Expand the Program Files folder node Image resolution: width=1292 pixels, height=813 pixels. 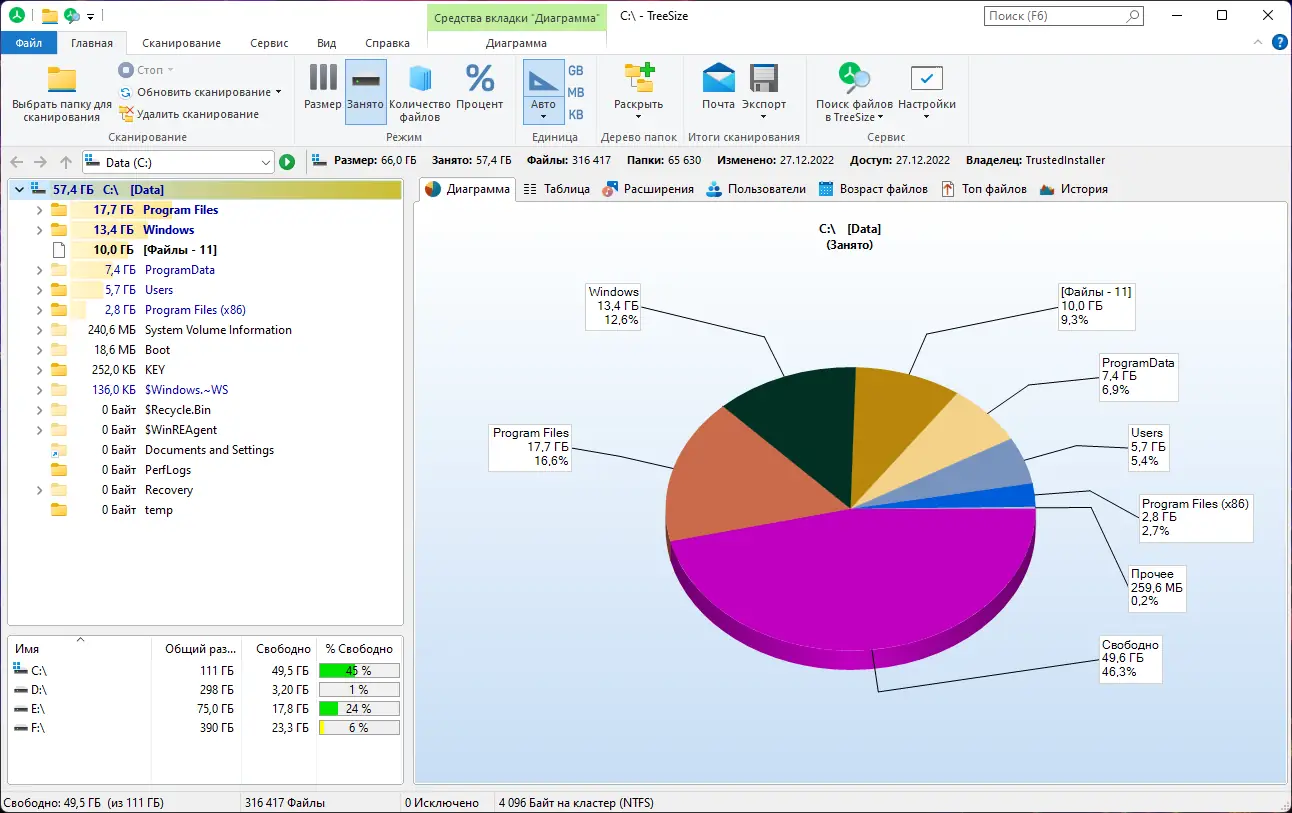(39, 210)
